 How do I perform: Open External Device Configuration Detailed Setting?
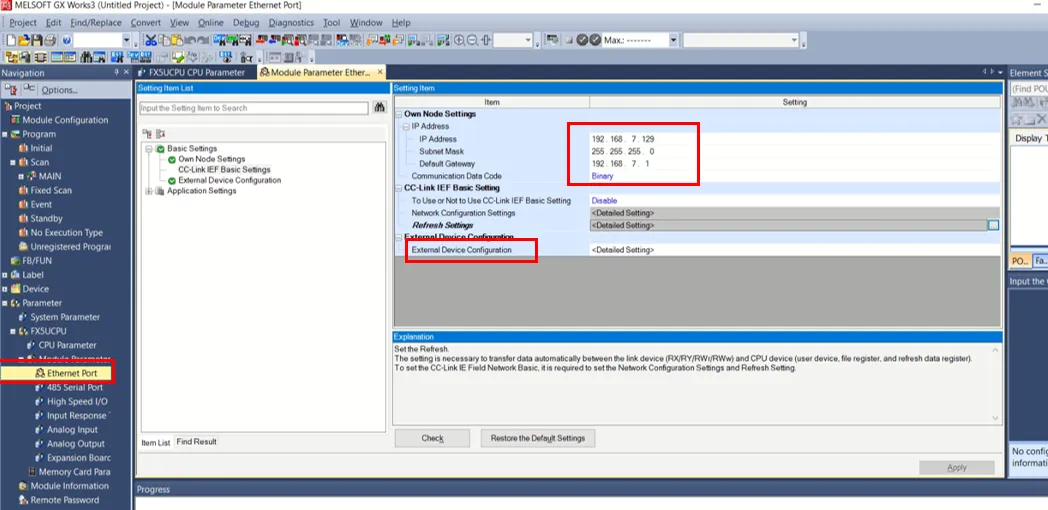pos(795,250)
